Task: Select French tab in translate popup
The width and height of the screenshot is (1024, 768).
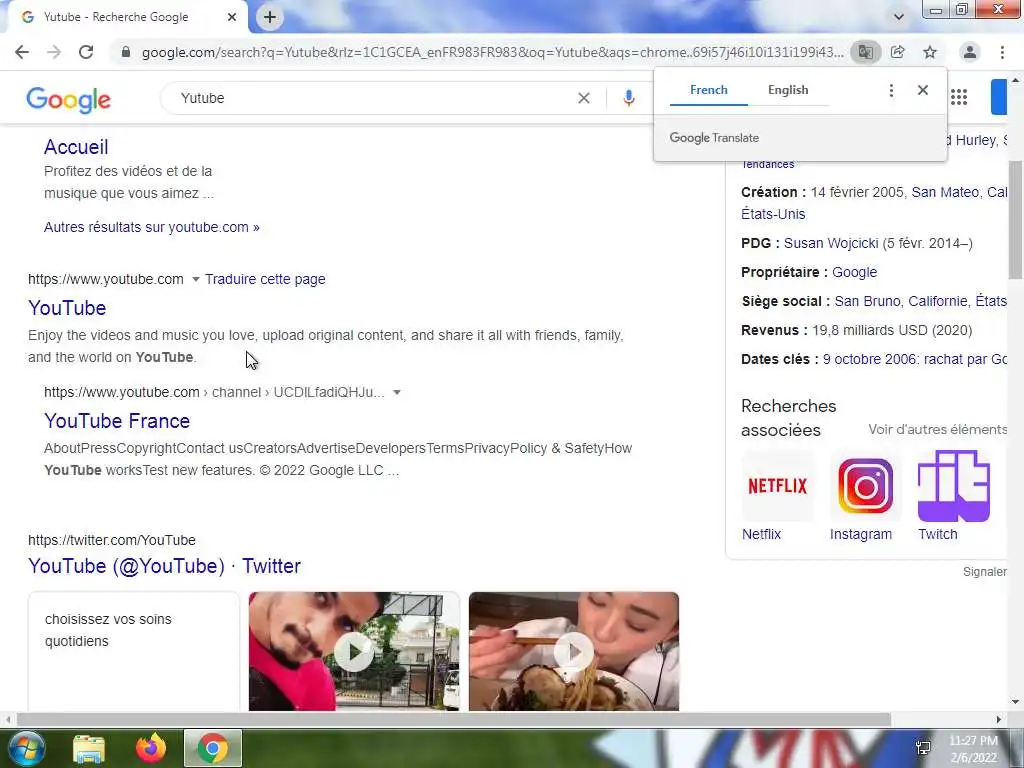Action: pos(709,90)
